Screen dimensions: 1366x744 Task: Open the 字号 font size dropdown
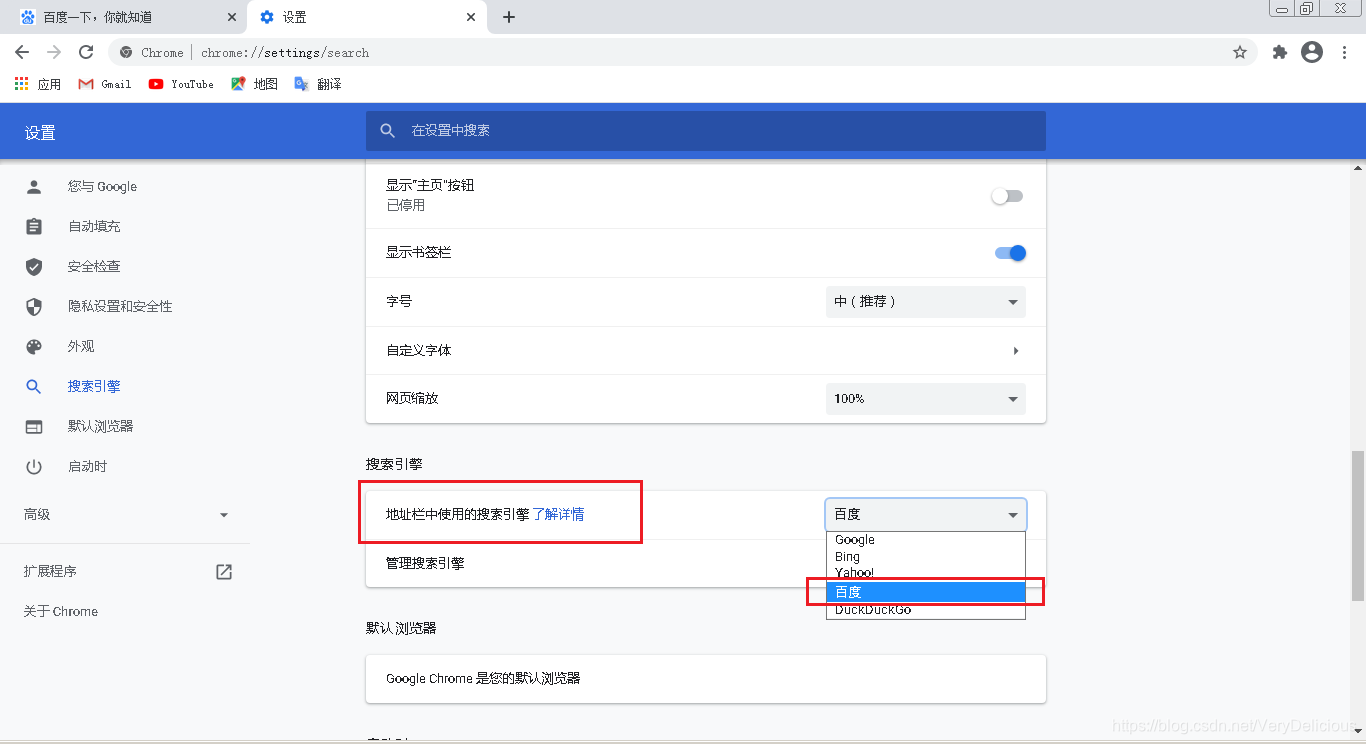[x=925, y=301]
